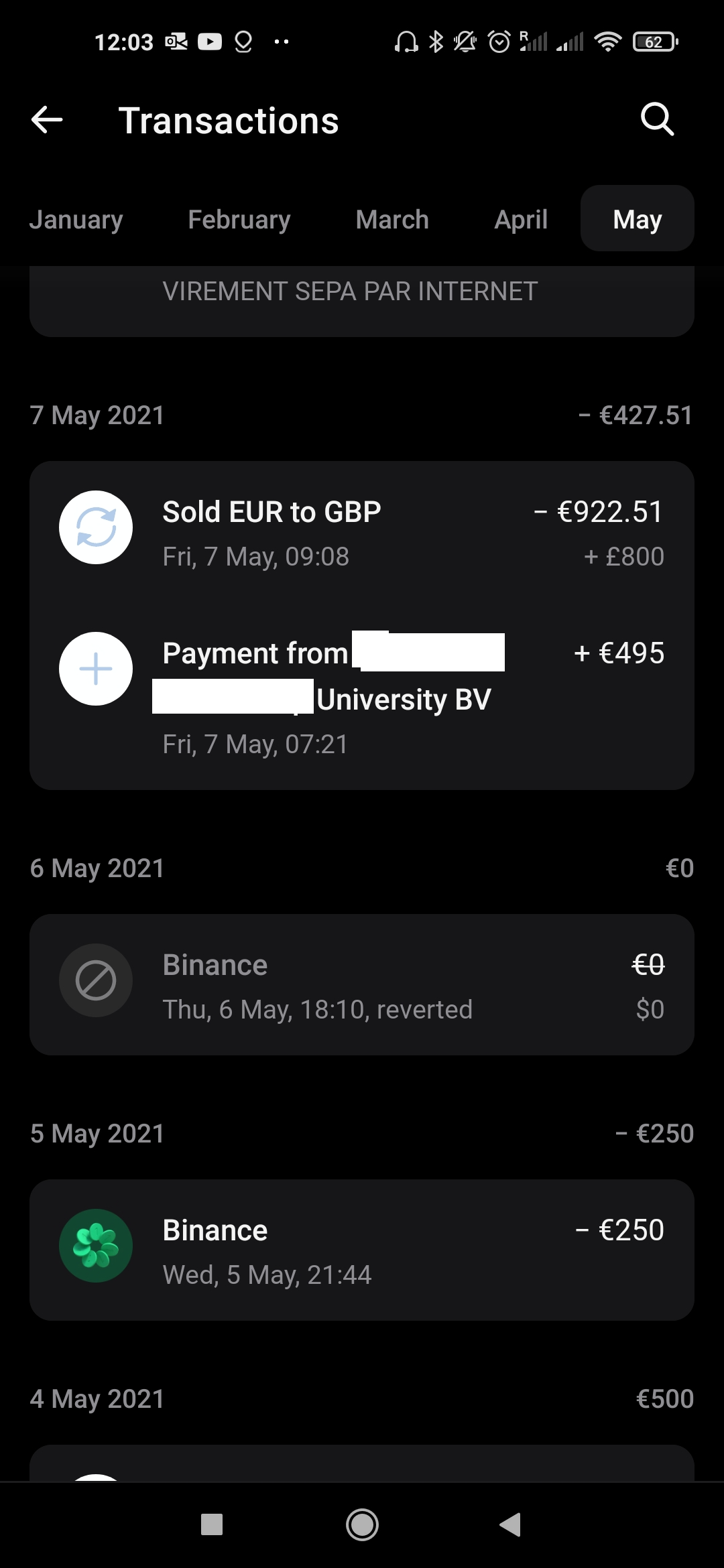This screenshot has width=724, height=1568.
Task: Switch to the April tab
Action: coord(521,220)
